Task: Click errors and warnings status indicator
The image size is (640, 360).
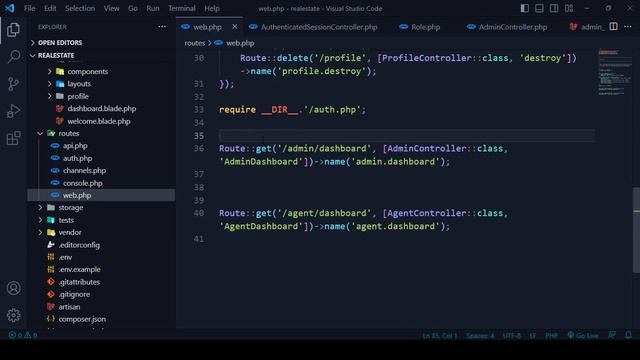Action: click(23, 335)
